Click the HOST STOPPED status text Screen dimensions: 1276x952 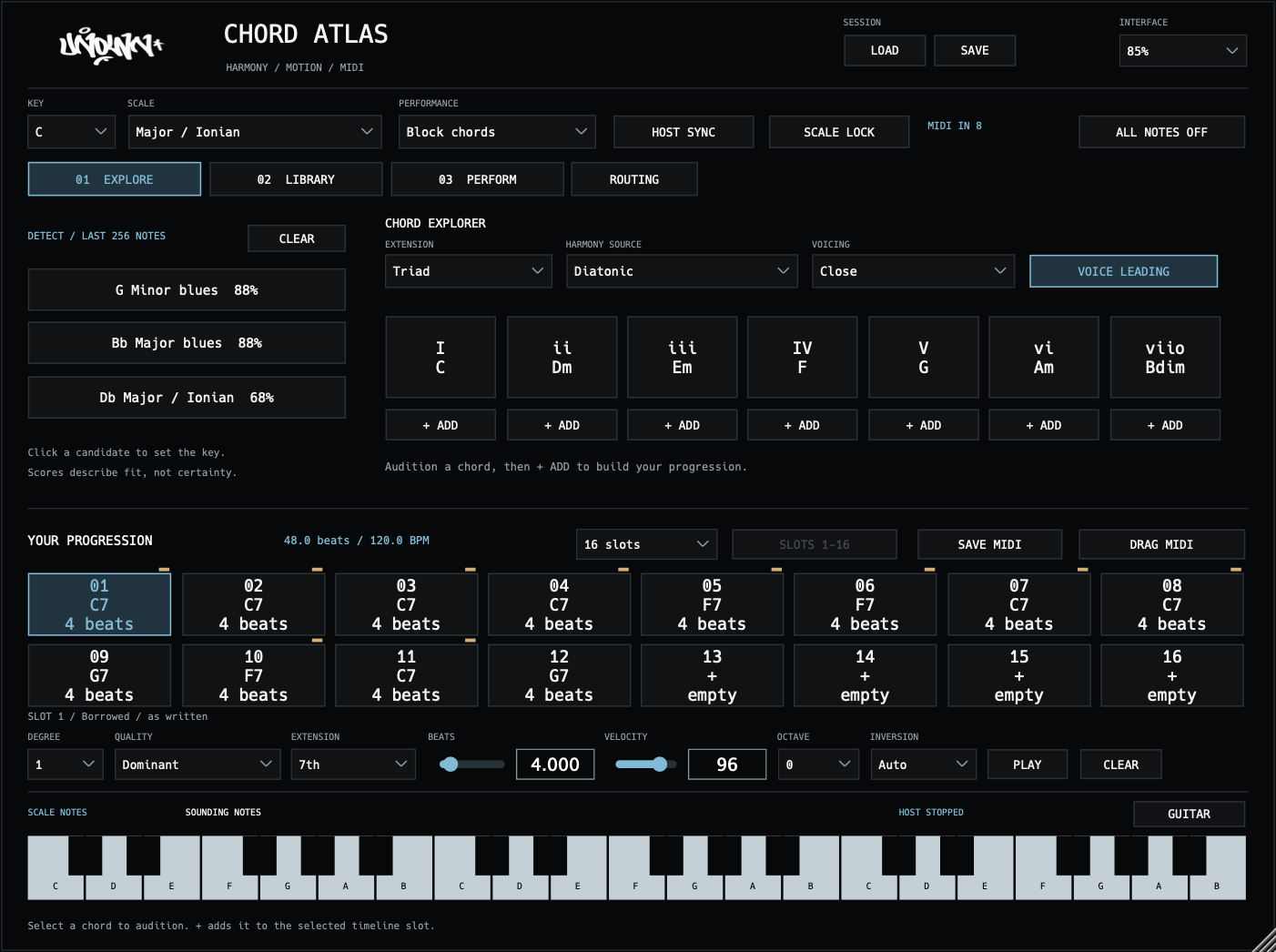[931, 812]
